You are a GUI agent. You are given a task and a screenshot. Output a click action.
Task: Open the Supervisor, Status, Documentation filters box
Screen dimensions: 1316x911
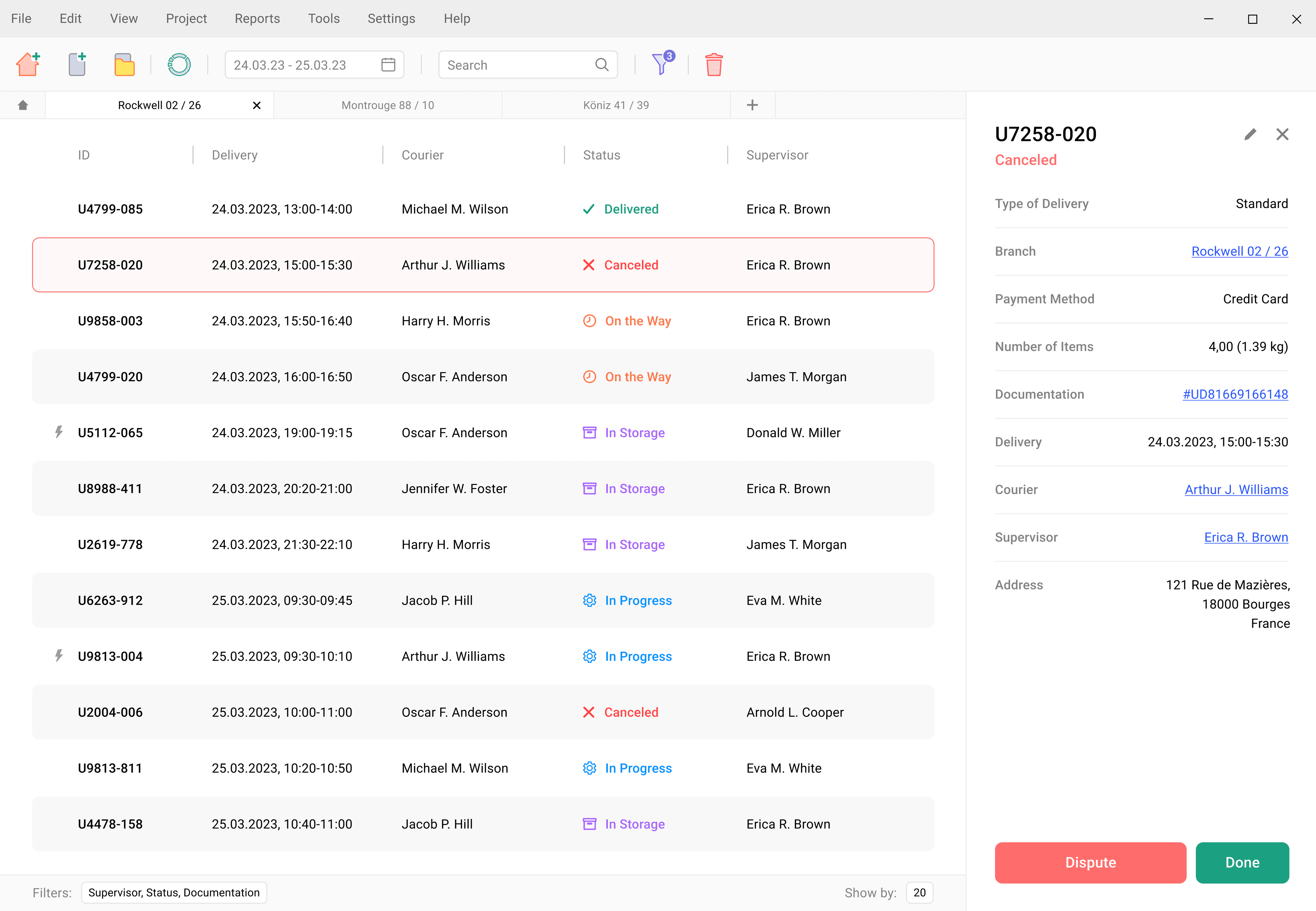point(173,892)
